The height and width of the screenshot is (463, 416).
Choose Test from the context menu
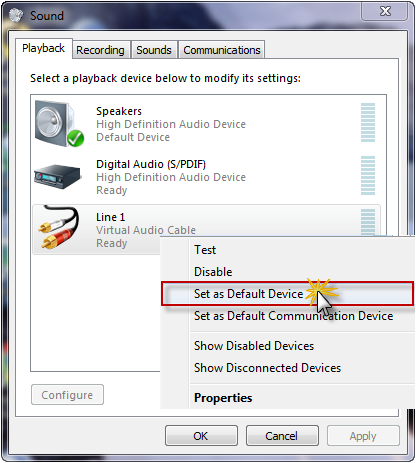[205, 250]
